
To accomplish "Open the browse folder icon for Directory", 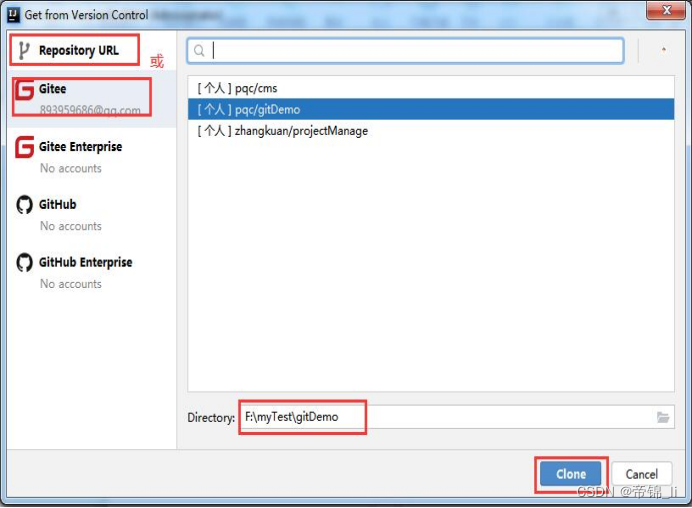I will point(663,417).
